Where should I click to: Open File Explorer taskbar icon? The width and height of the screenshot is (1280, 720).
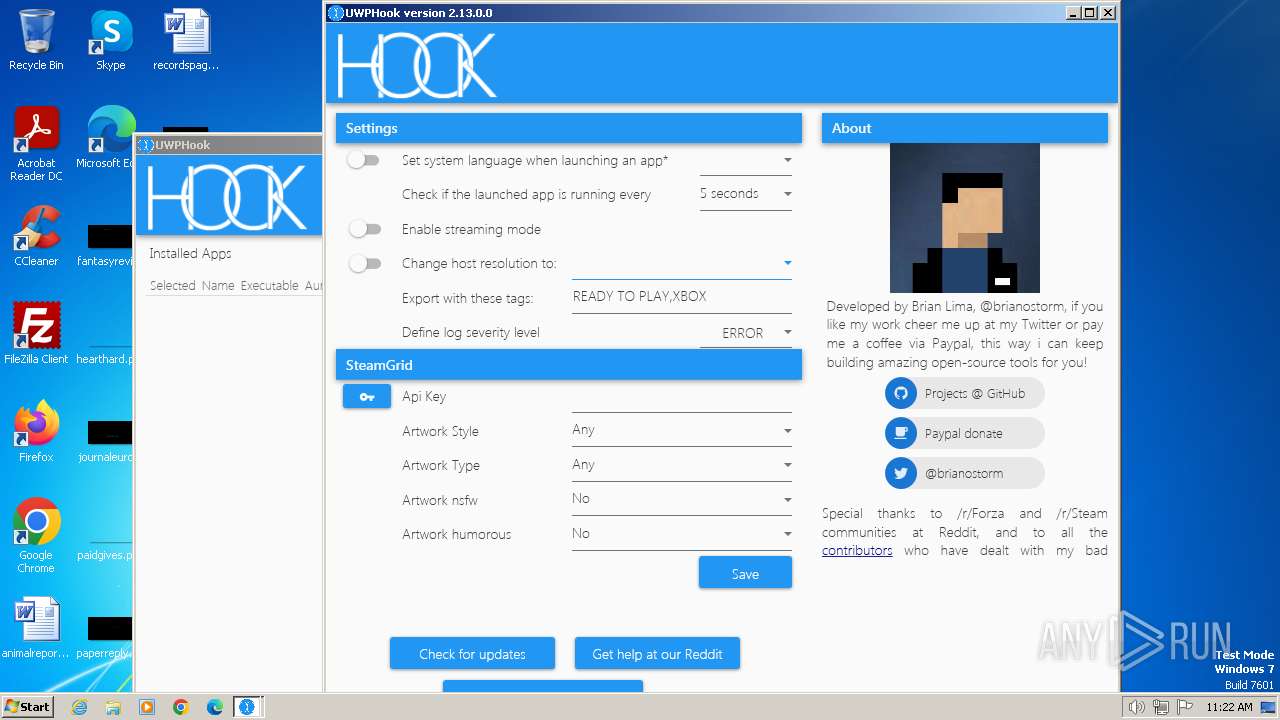[x=113, y=707]
